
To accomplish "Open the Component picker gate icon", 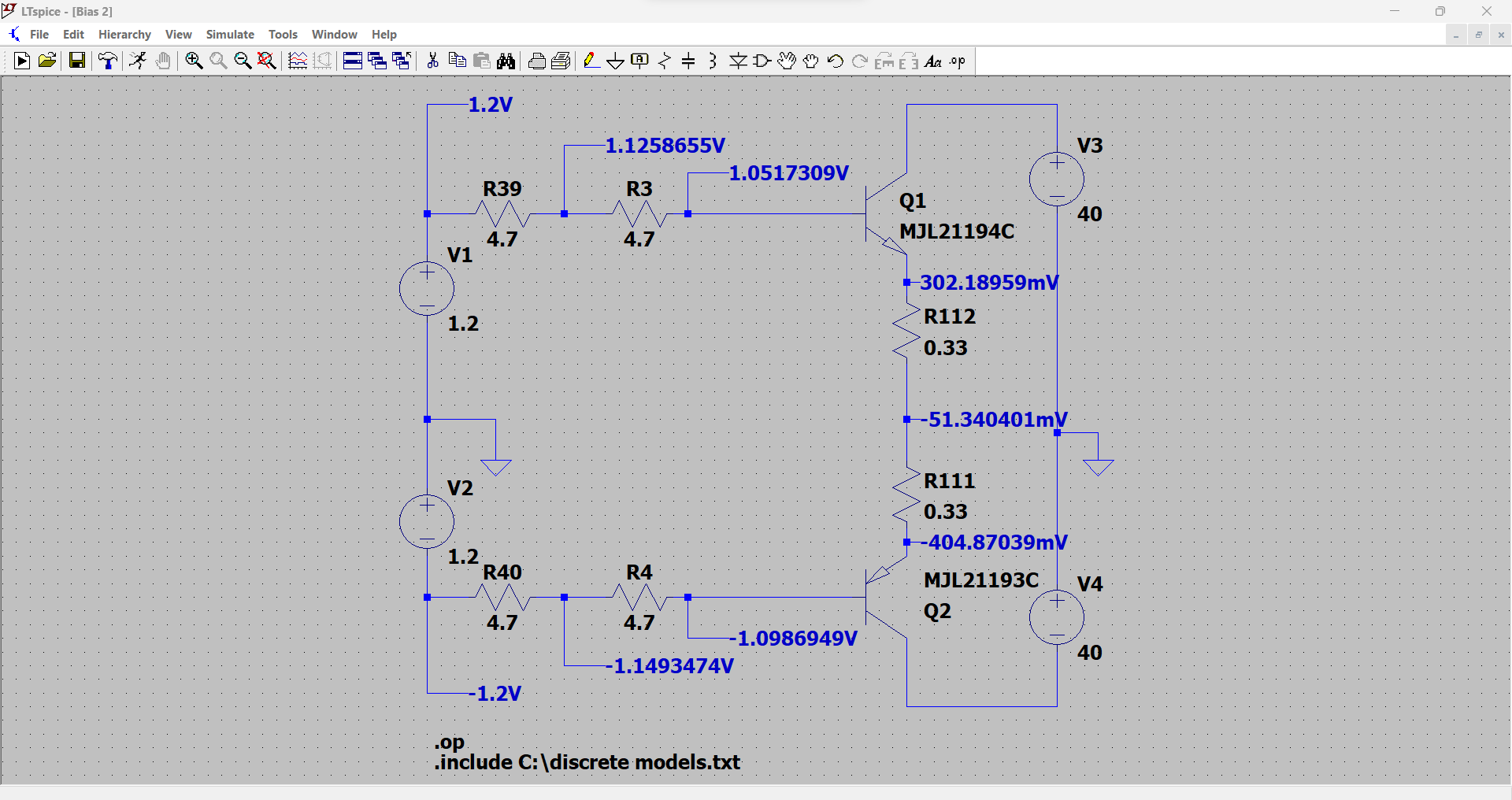I will [762, 61].
